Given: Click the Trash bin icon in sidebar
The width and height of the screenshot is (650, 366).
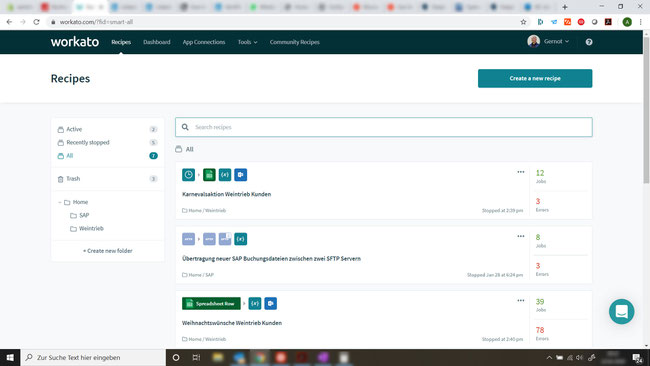Looking at the screenshot, I should (x=61, y=179).
